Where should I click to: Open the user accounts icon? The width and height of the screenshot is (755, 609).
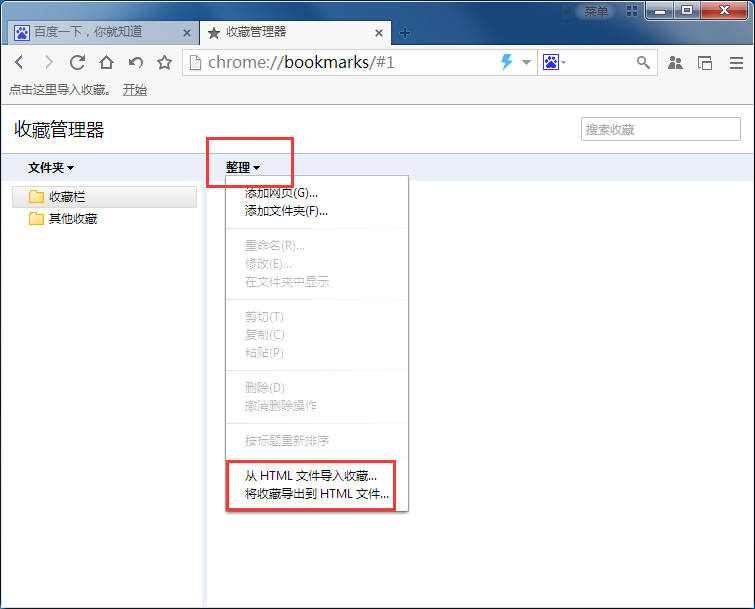tap(675, 63)
